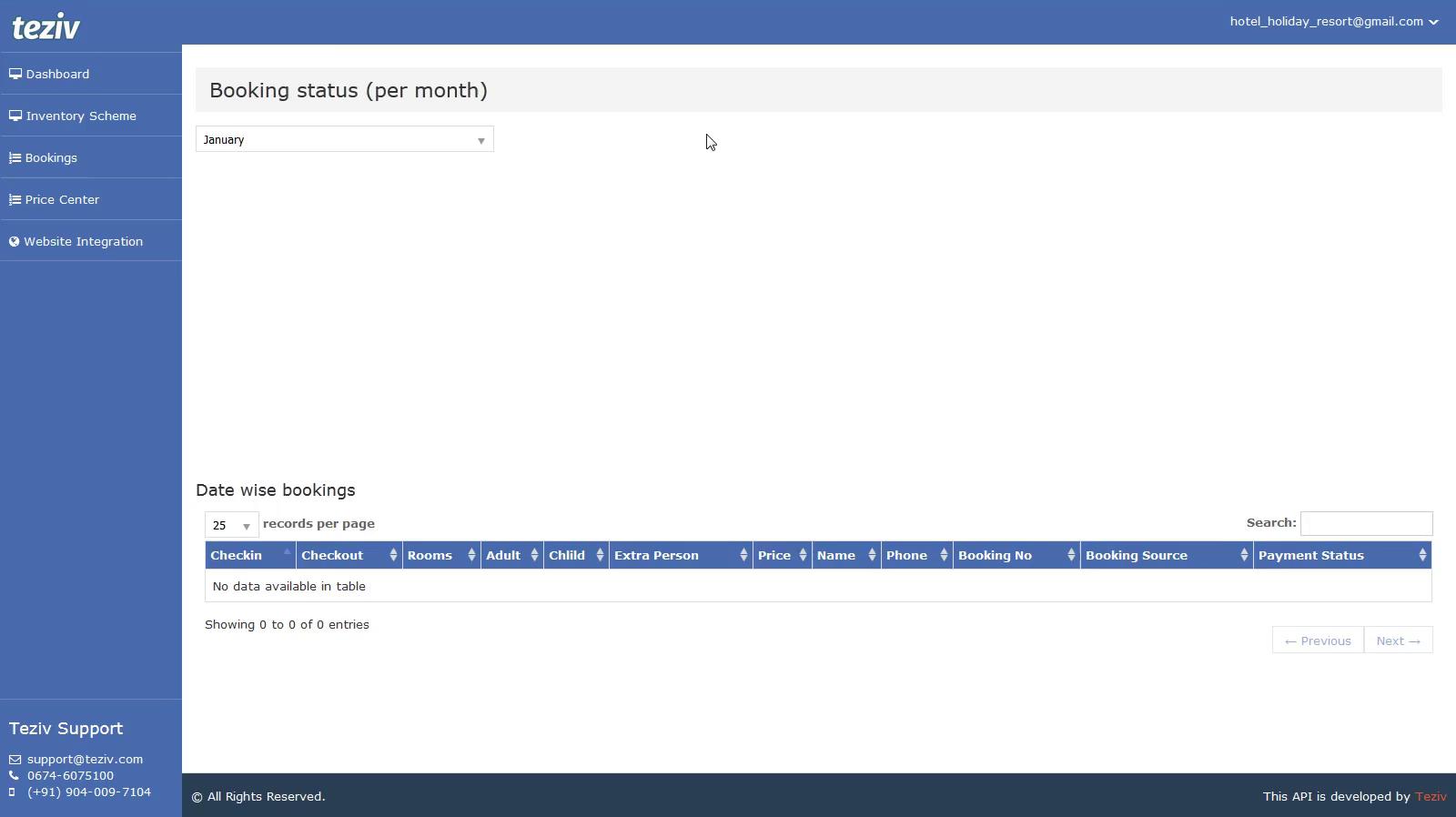Sort table using Rooms sort arrows
1456x817 pixels.
point(471,555)
